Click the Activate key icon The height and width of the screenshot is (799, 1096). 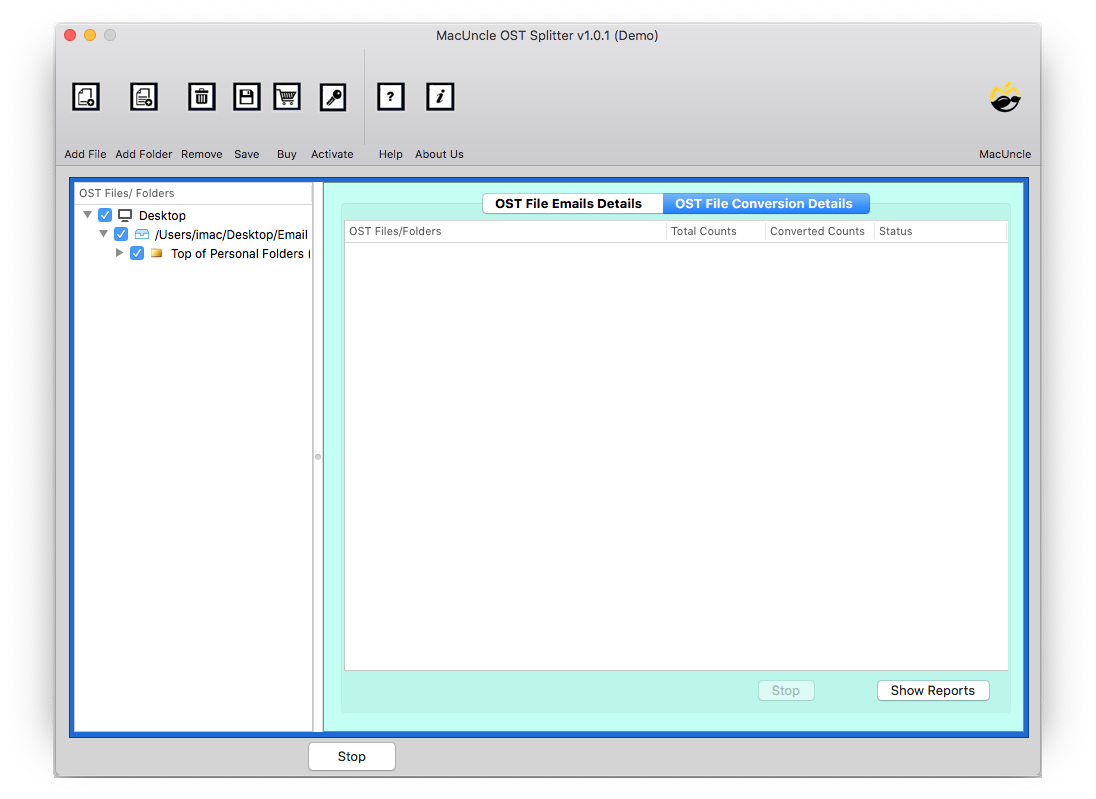pyautogui.click(x=332, y=97)
